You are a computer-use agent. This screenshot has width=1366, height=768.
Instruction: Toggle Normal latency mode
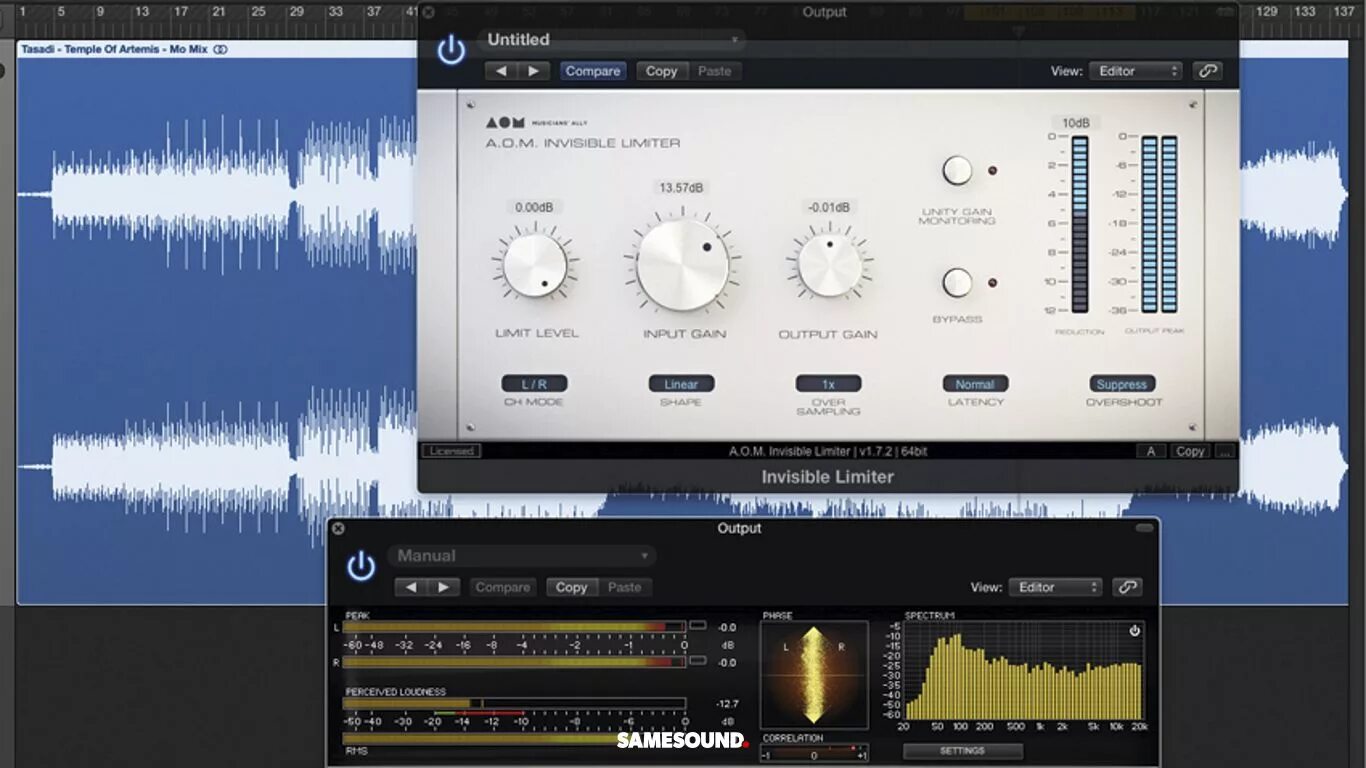[x=975, y=383]
